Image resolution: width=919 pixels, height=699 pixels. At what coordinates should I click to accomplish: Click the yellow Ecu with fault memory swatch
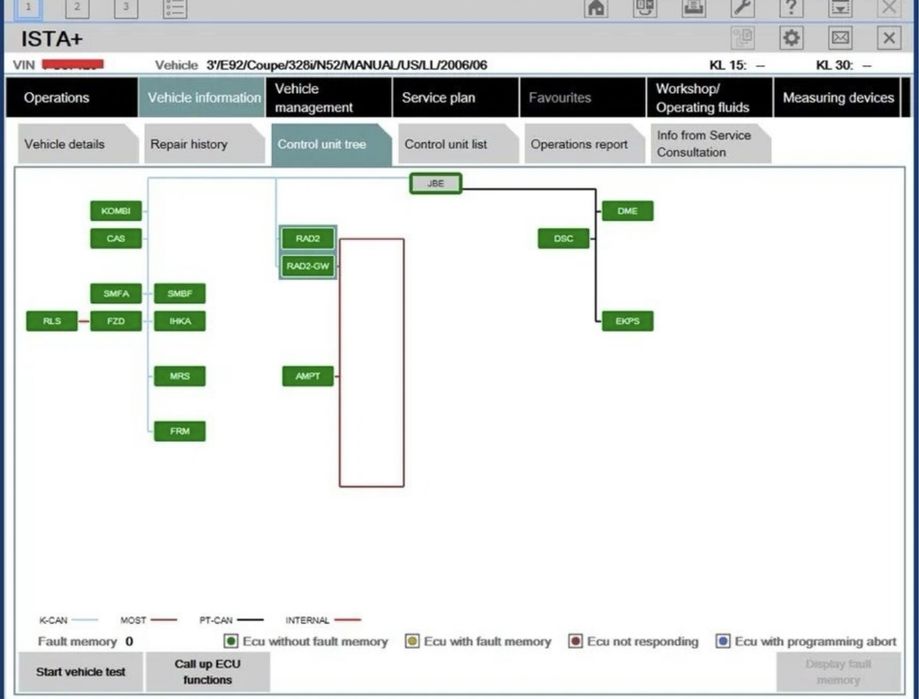(x=412, y=642)
